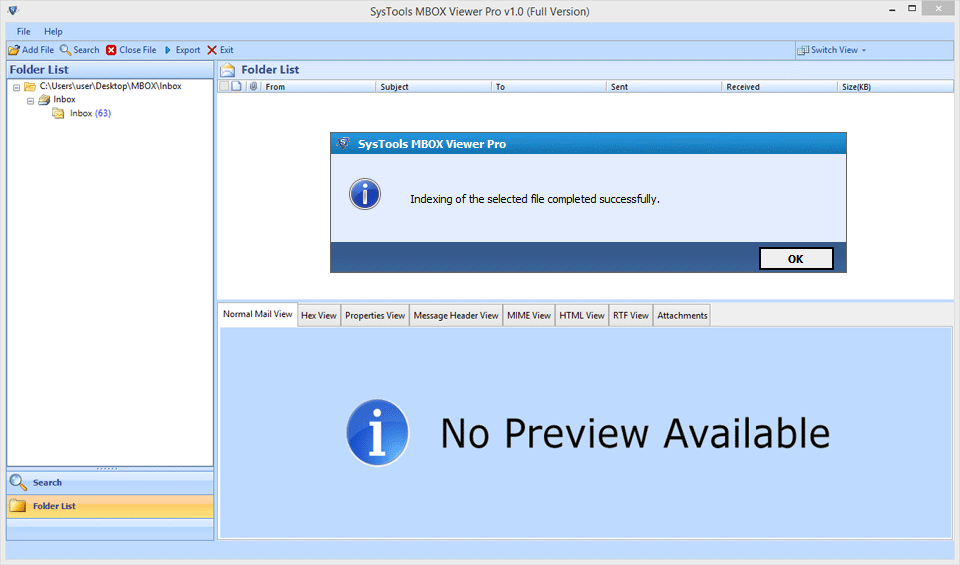The height and width of the screenshot is (565, 960).
Task: Open the Help menu
Action: click(53, 31)
